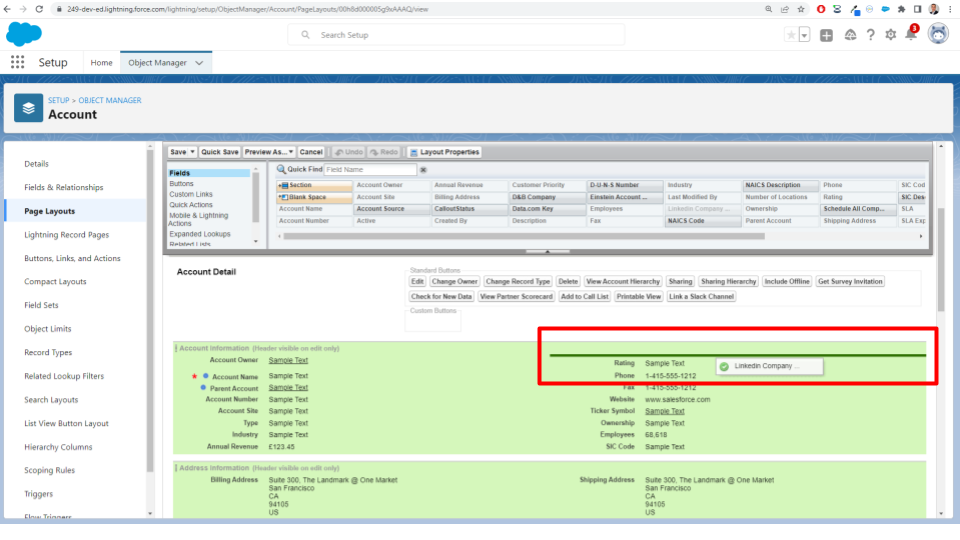Click the Quick Find Field Name input
960x540 pixels.
(x=370, y=170)
